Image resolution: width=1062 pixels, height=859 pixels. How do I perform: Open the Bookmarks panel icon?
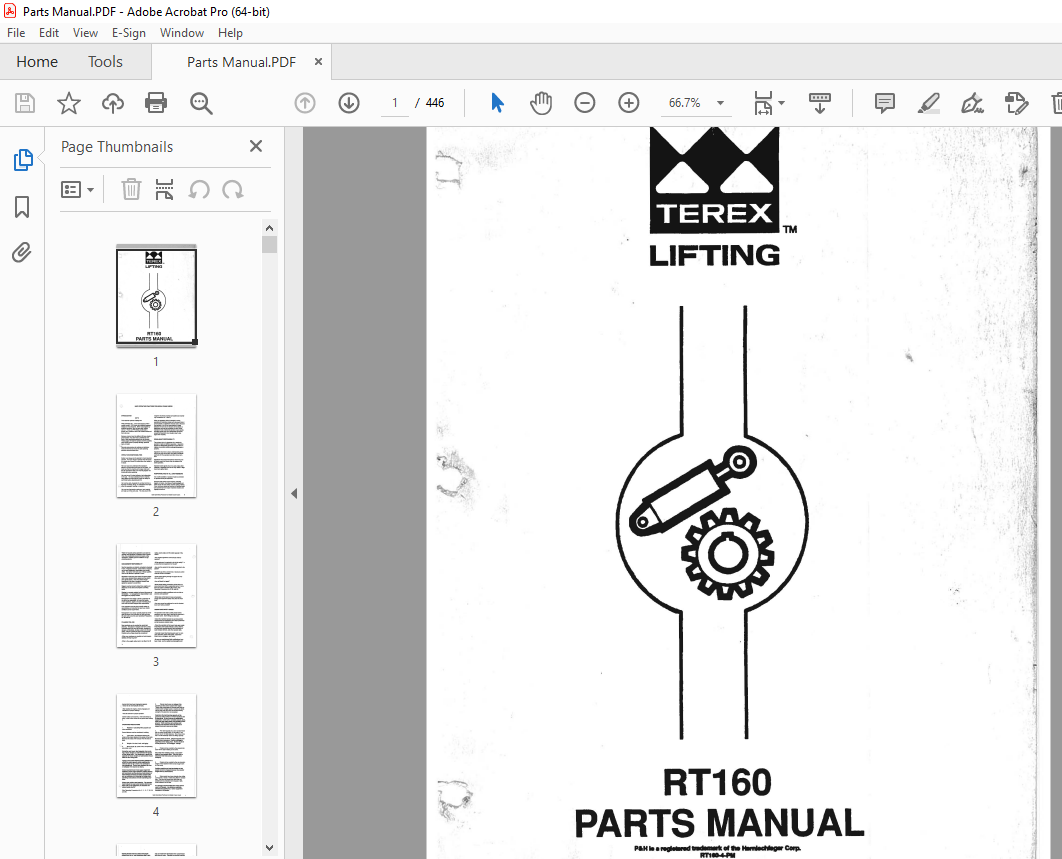click(22, 207)
